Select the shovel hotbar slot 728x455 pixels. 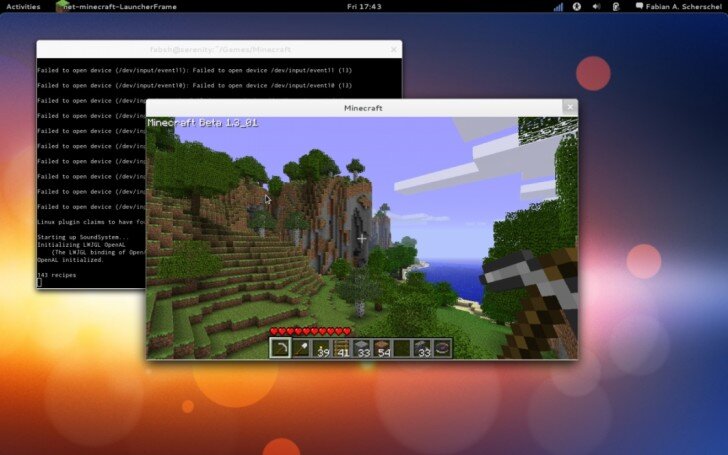(x=300, y=348)
